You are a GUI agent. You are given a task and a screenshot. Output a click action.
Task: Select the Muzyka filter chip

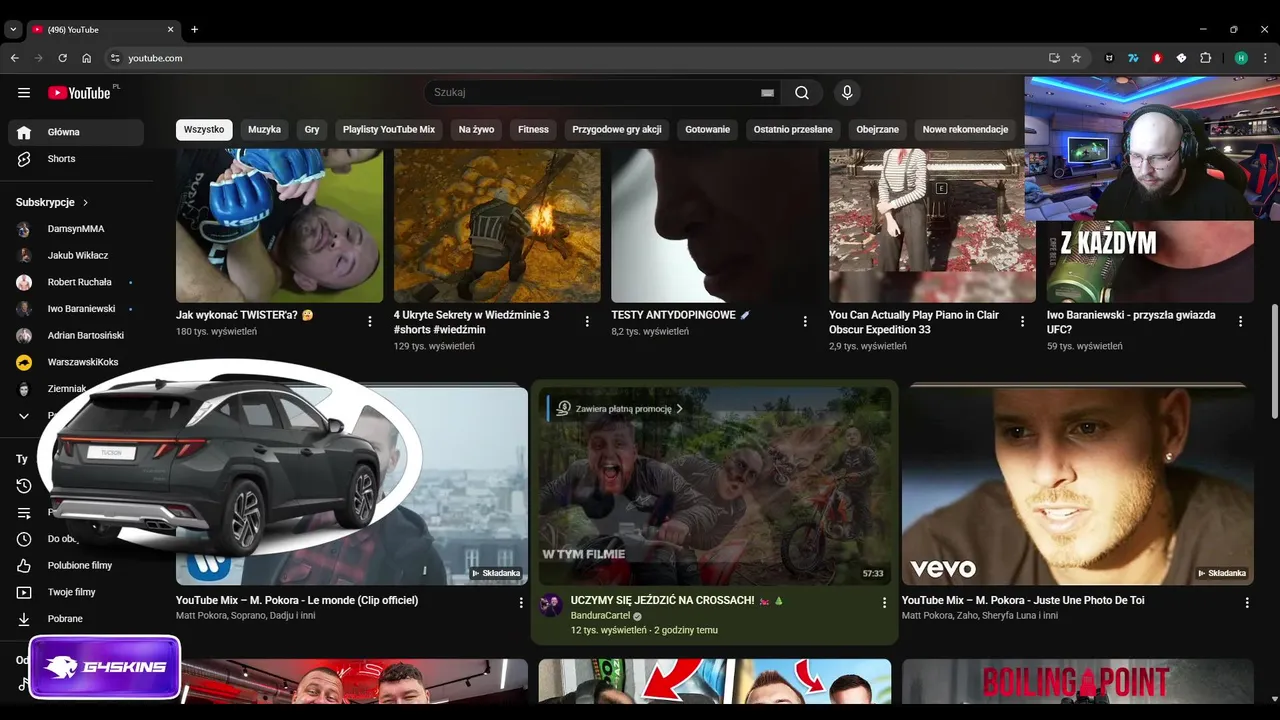pyautogui.click(x=265, y=130)
